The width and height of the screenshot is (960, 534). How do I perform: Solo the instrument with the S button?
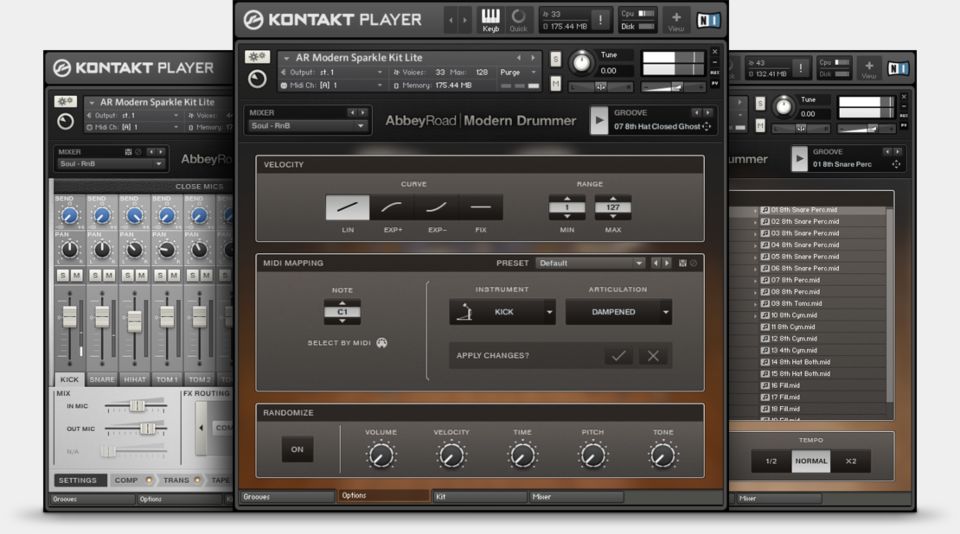[555, 61]
